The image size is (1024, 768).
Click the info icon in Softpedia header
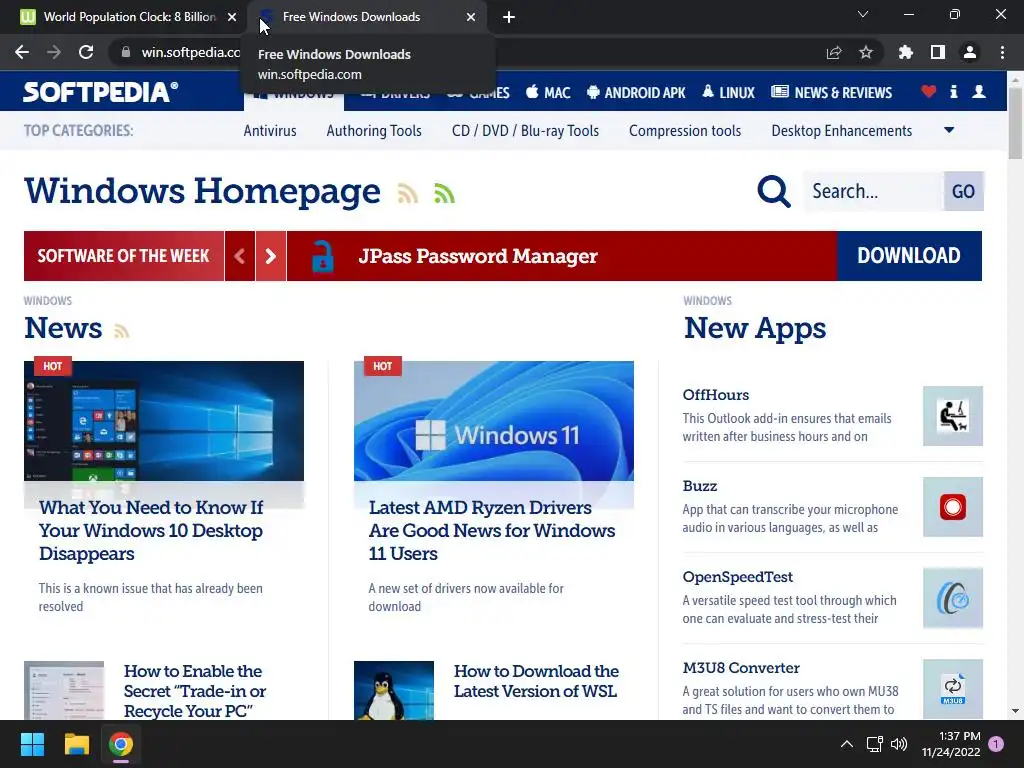tap(954, 91)
